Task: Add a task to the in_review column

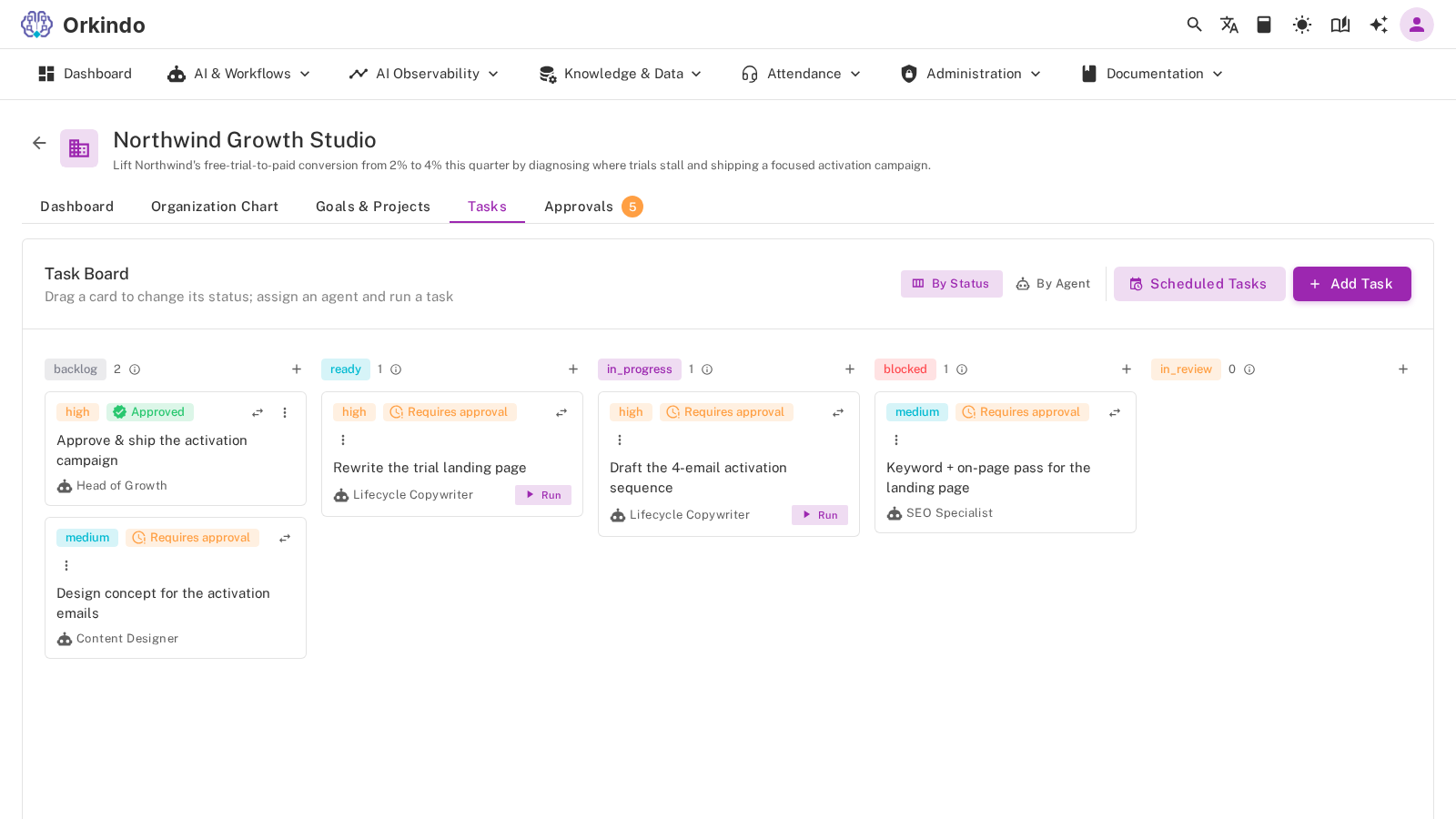Action: (x=1403, y=369)
